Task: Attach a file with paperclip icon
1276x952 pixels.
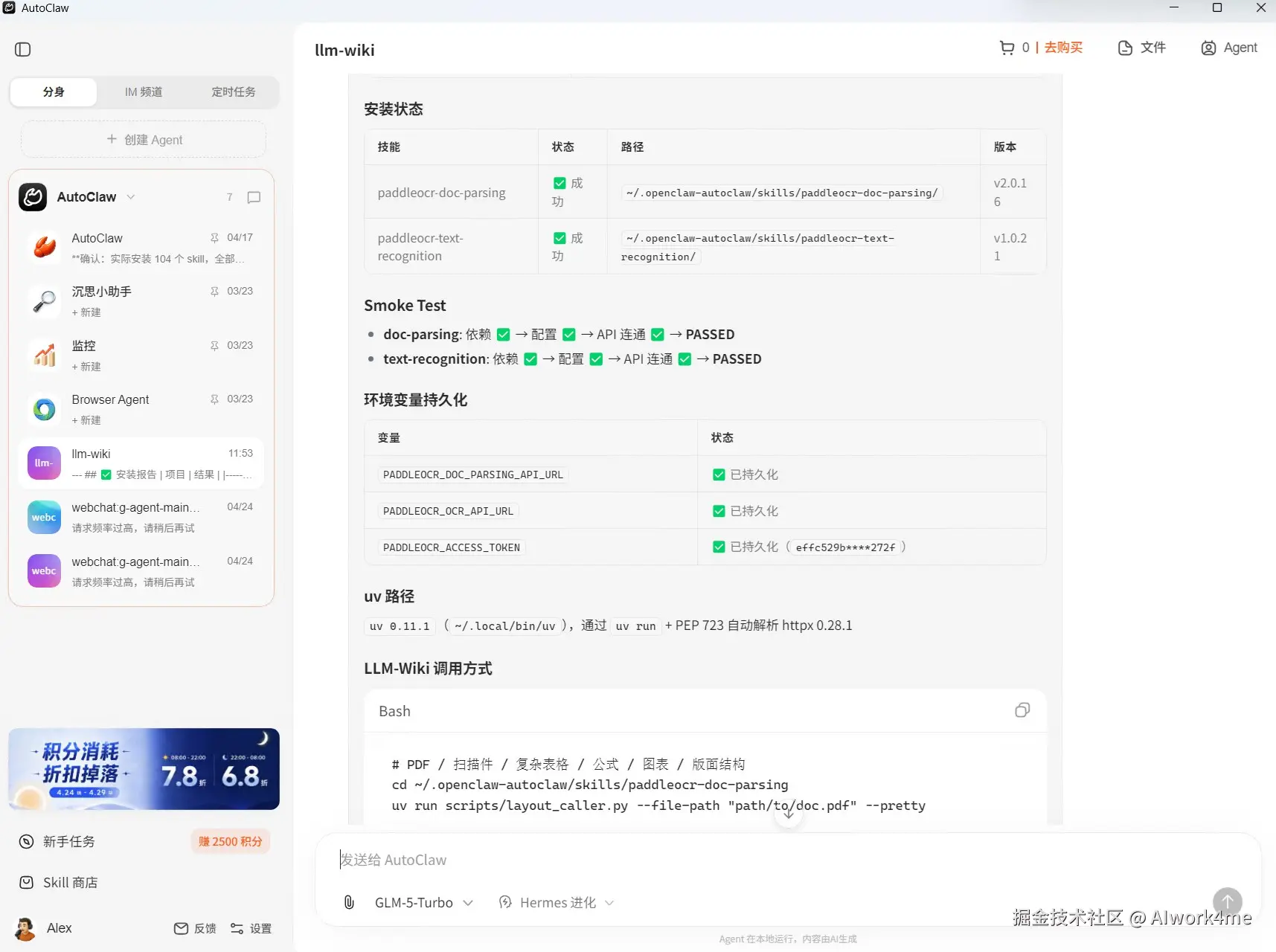Action: click(349, 902)
